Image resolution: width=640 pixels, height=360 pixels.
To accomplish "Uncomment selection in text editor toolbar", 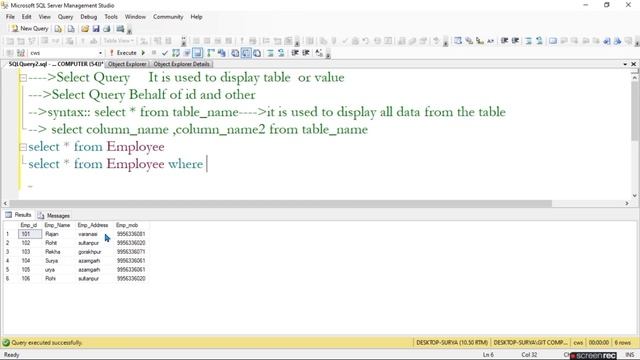I will pyautogui.click(x=539, y=41).
